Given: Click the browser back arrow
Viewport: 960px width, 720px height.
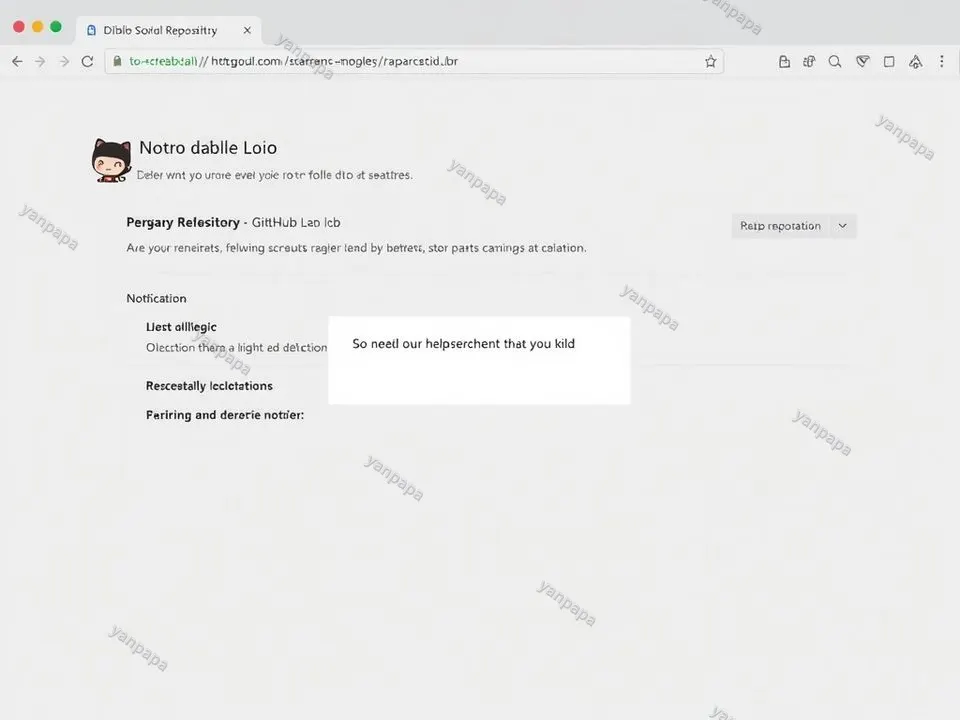Looking at the screenshot, I should 17,62.
